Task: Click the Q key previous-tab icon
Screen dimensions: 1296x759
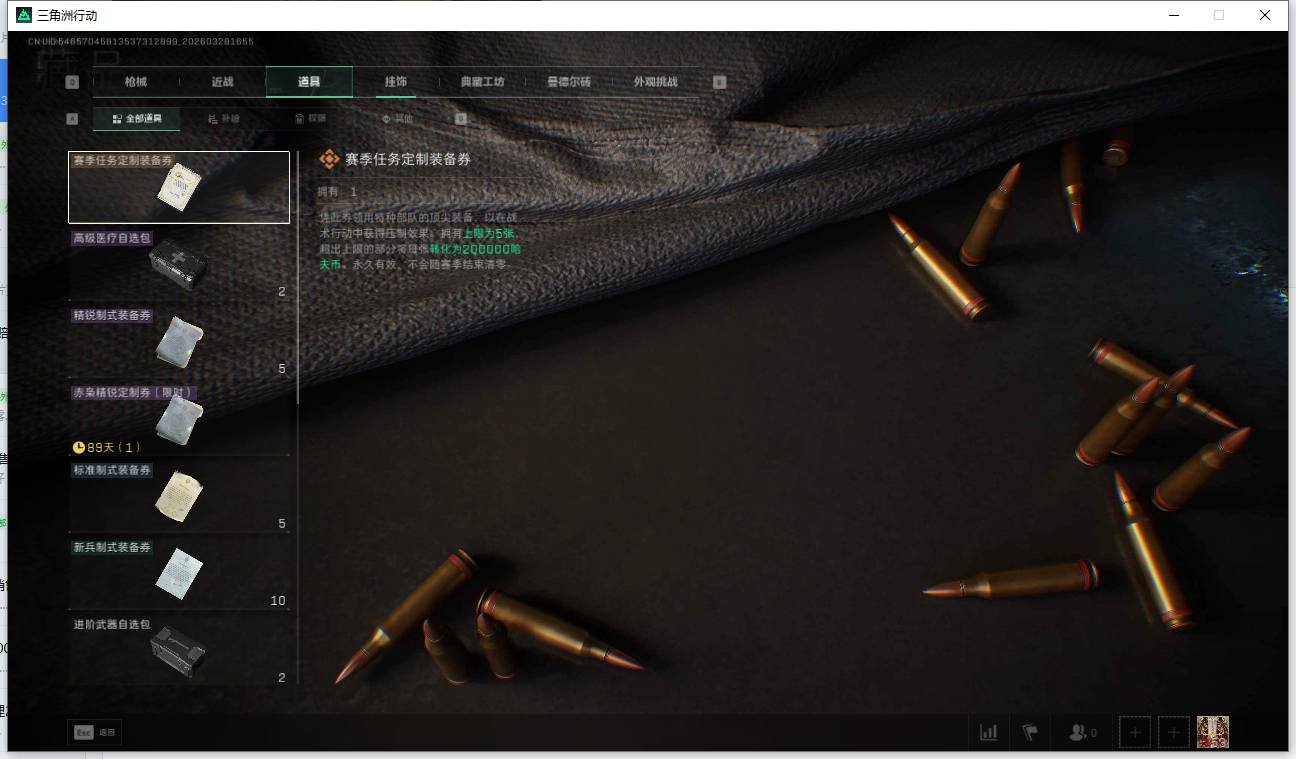Action: click(72, 82)
